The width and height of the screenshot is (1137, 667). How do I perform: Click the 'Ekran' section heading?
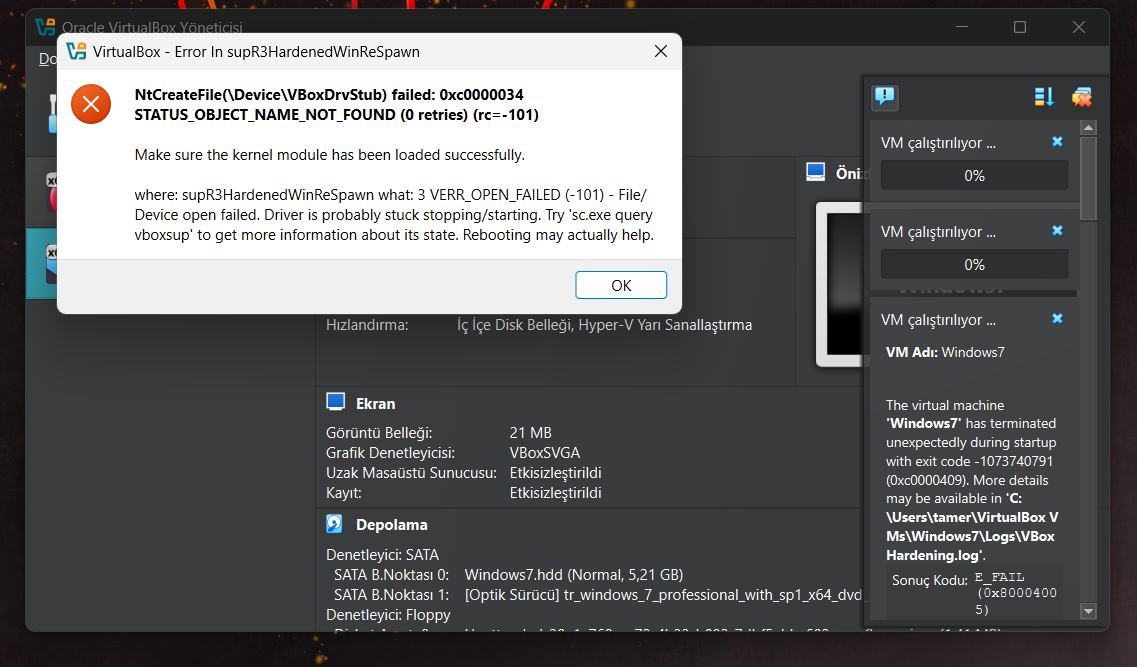click(376, 404)
